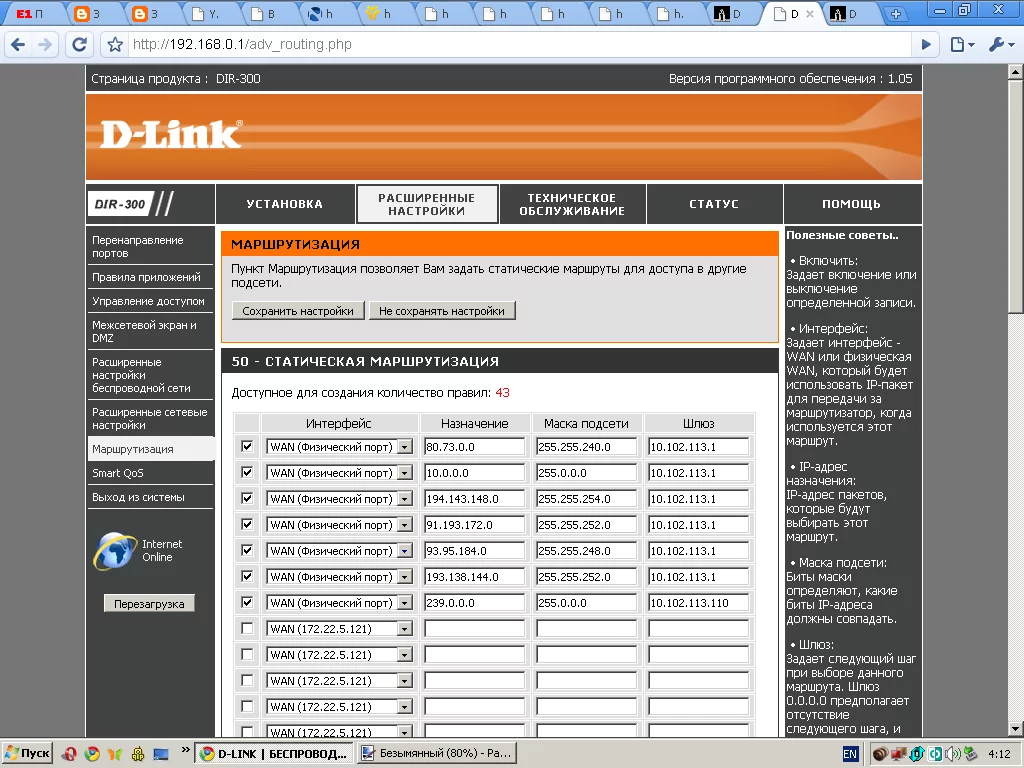The width and height of the screenshot is (1024, 768).
Task: Open the volume speaker tray icon
Action: coord(953,754)
